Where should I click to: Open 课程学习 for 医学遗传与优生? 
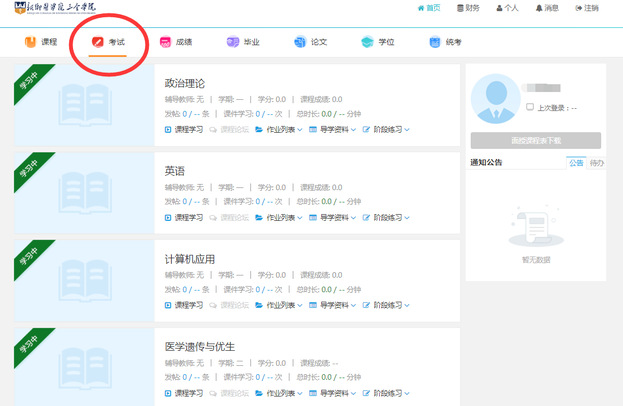(x=183, y=391)
